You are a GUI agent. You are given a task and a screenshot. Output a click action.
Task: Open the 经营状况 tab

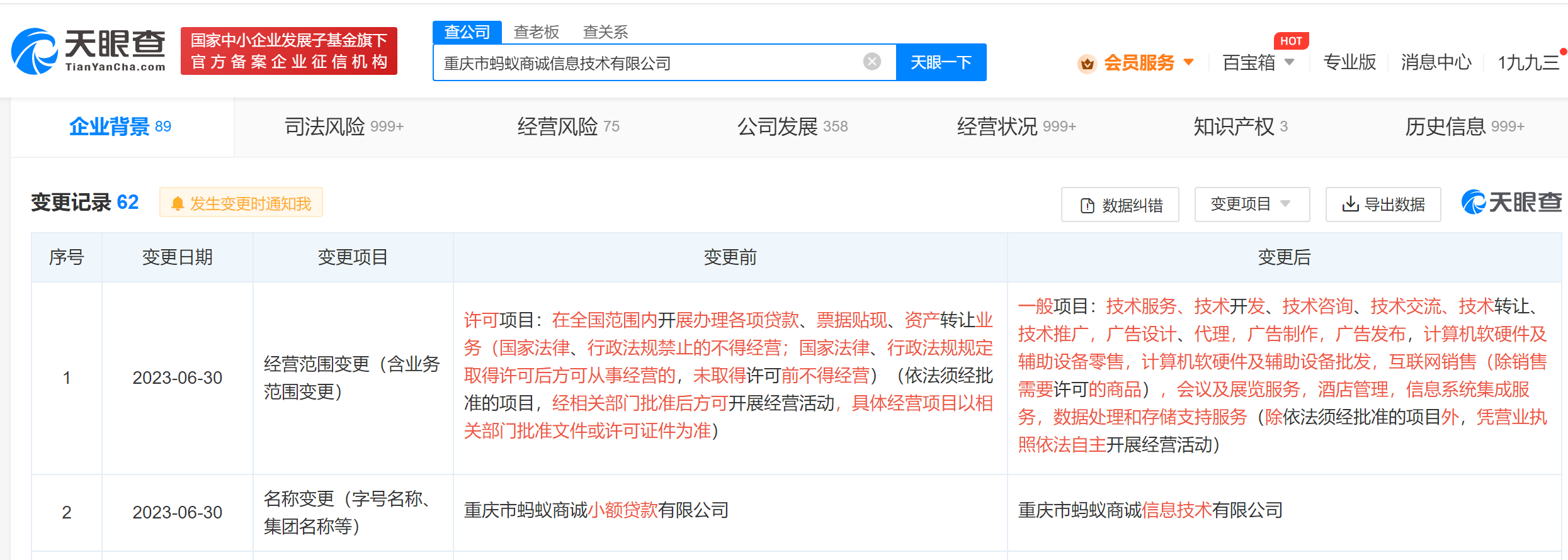click(x=1016, y=126)
